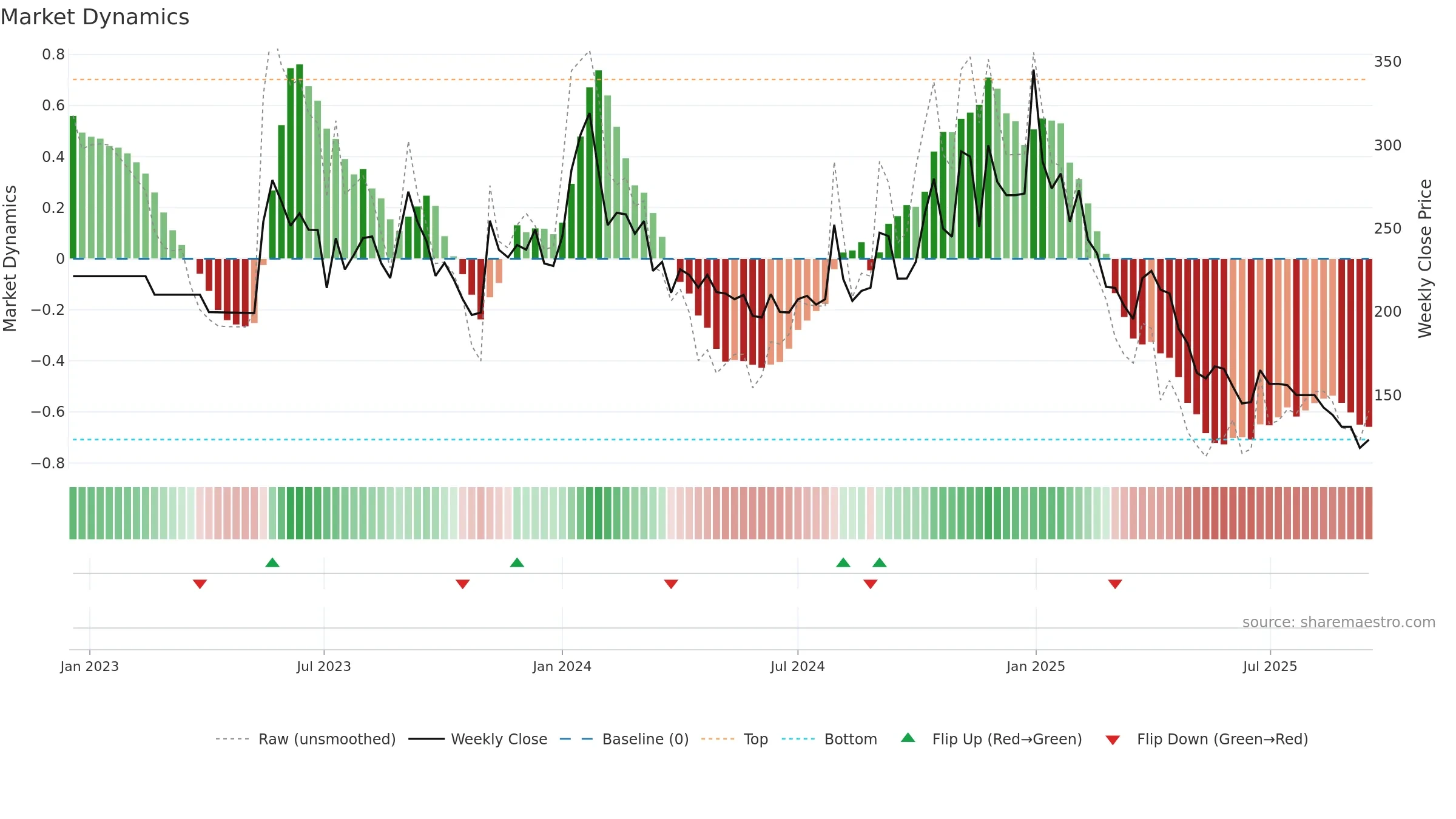Select the red flip-down triangle near October 2023

[x=463, y=584]
